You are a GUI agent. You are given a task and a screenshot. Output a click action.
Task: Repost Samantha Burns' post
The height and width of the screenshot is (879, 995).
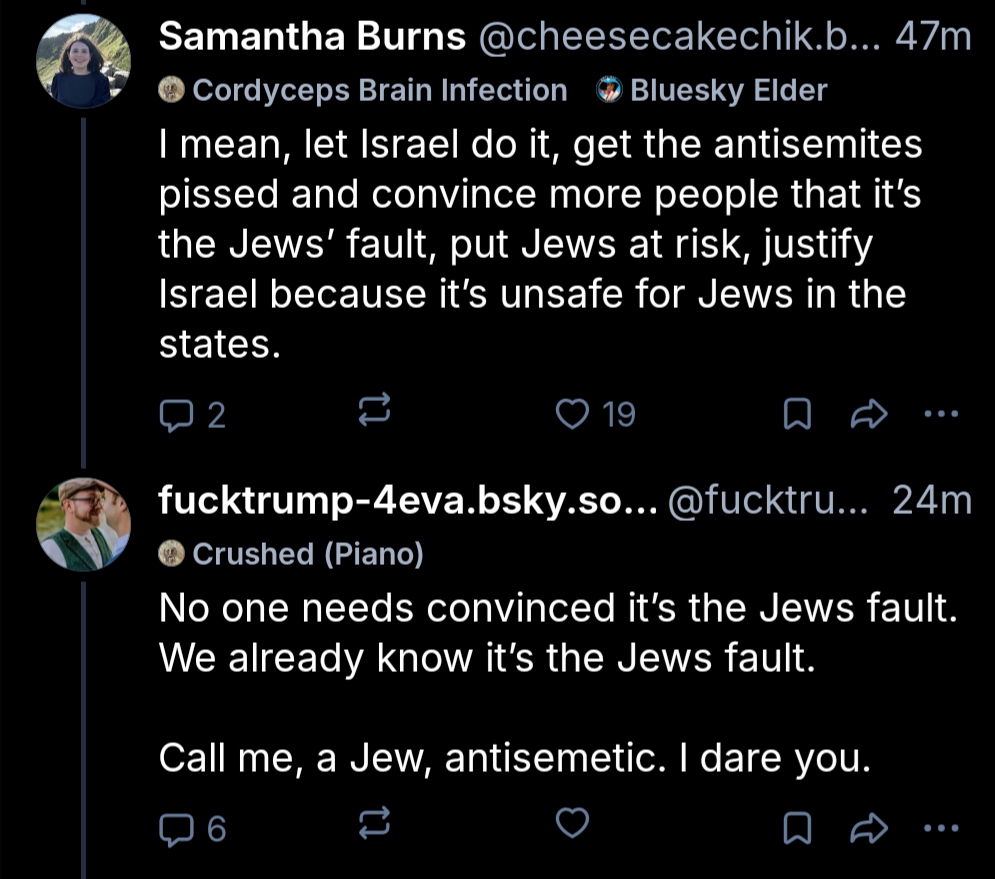tap(372, 412)
